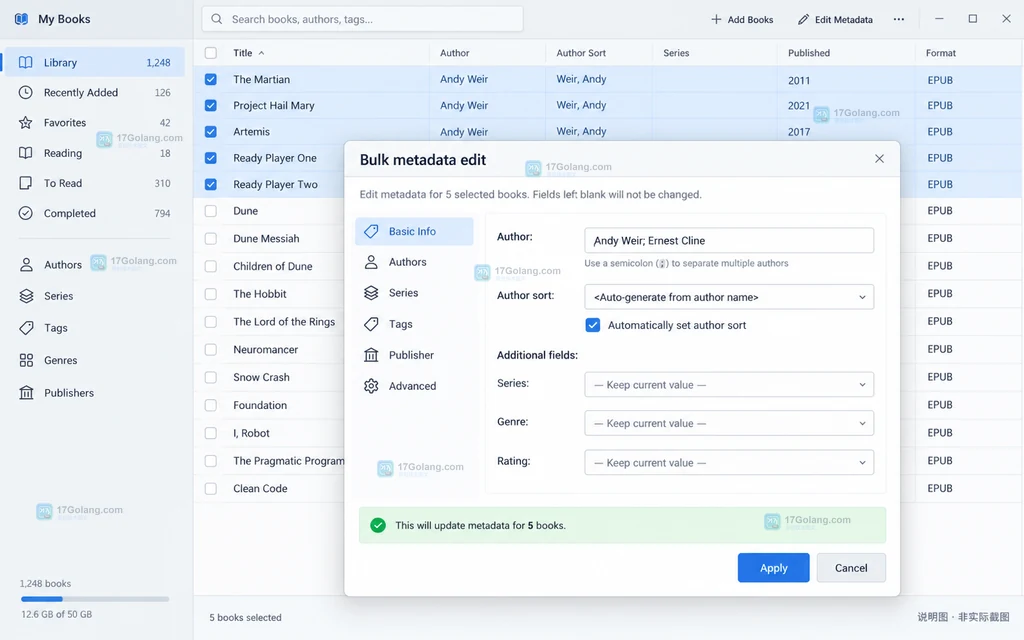Click the Advanced gear icon in dialog

pos(371,386)
